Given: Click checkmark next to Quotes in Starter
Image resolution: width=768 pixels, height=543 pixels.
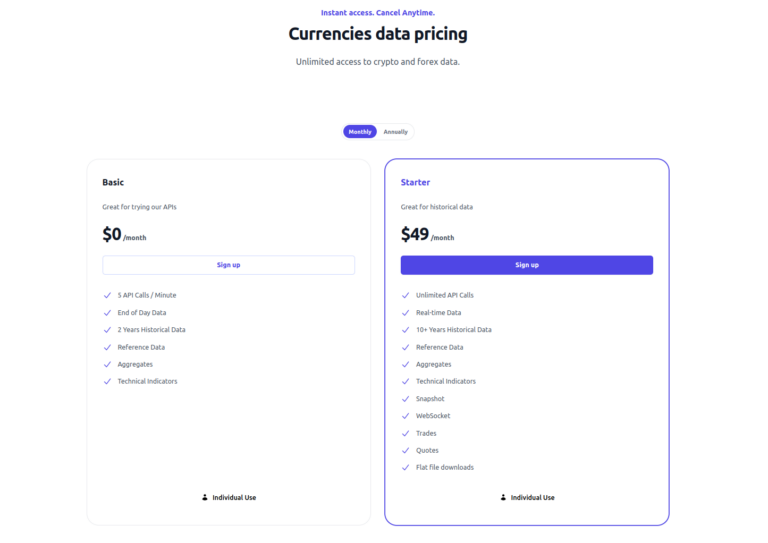Looking at the screenshot, I should pos(405,450).
